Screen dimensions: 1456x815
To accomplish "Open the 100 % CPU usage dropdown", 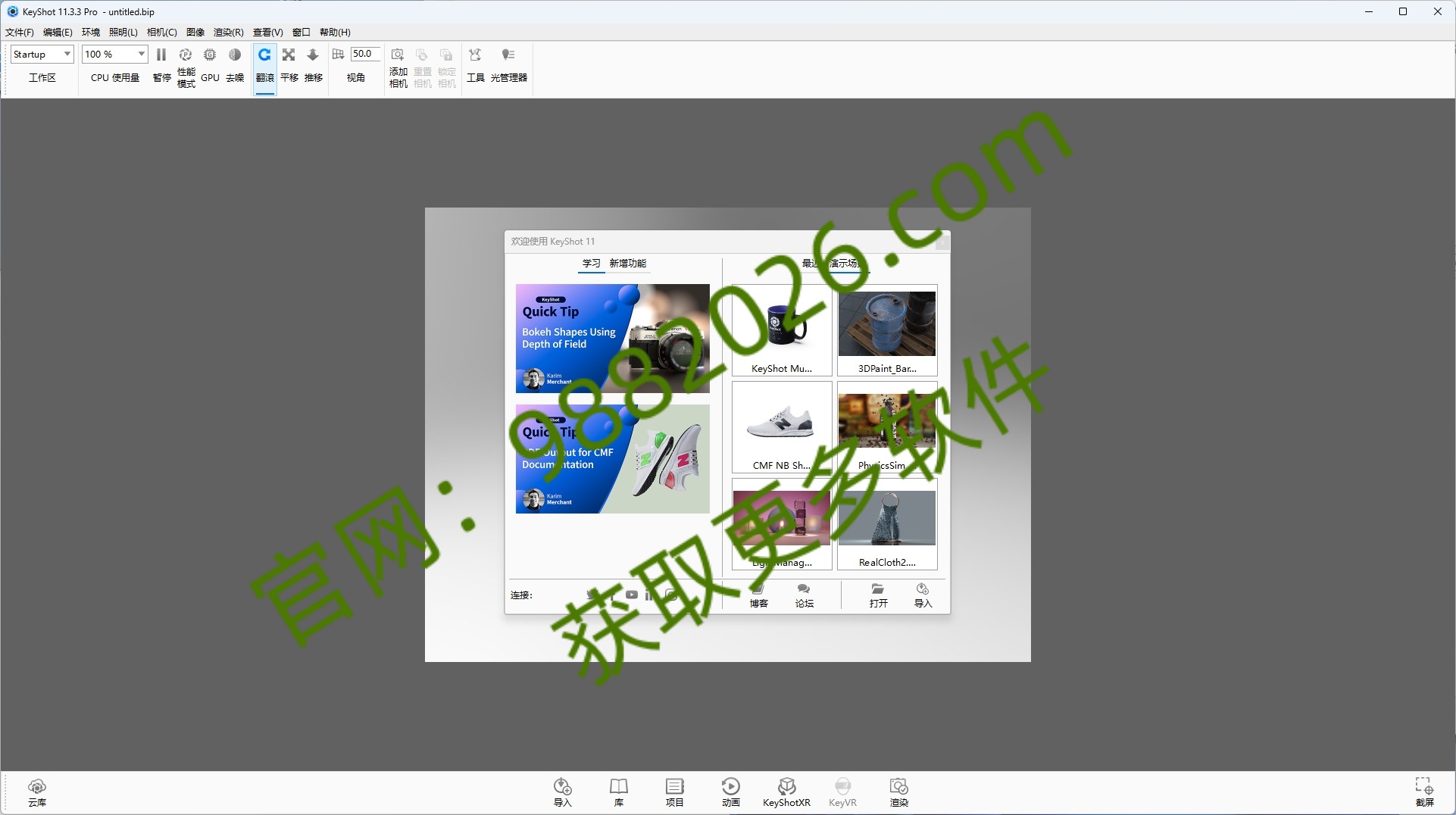I will [x=114, y=54].
